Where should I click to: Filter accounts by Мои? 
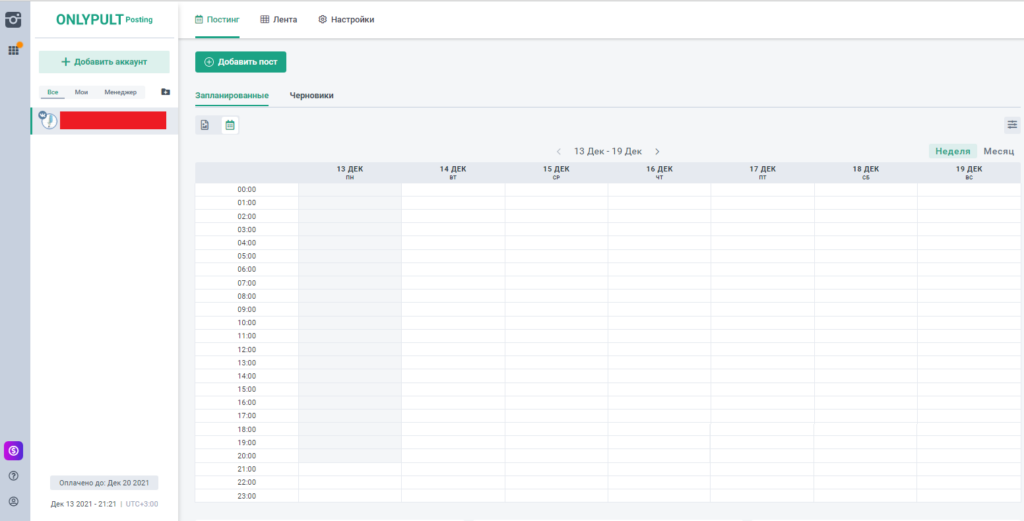82,92
